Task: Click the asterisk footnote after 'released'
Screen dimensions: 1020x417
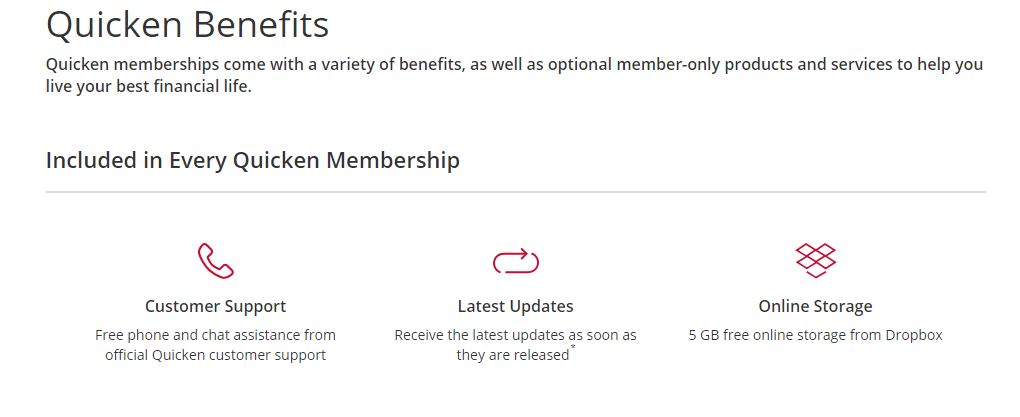Action: coord(573,348)
